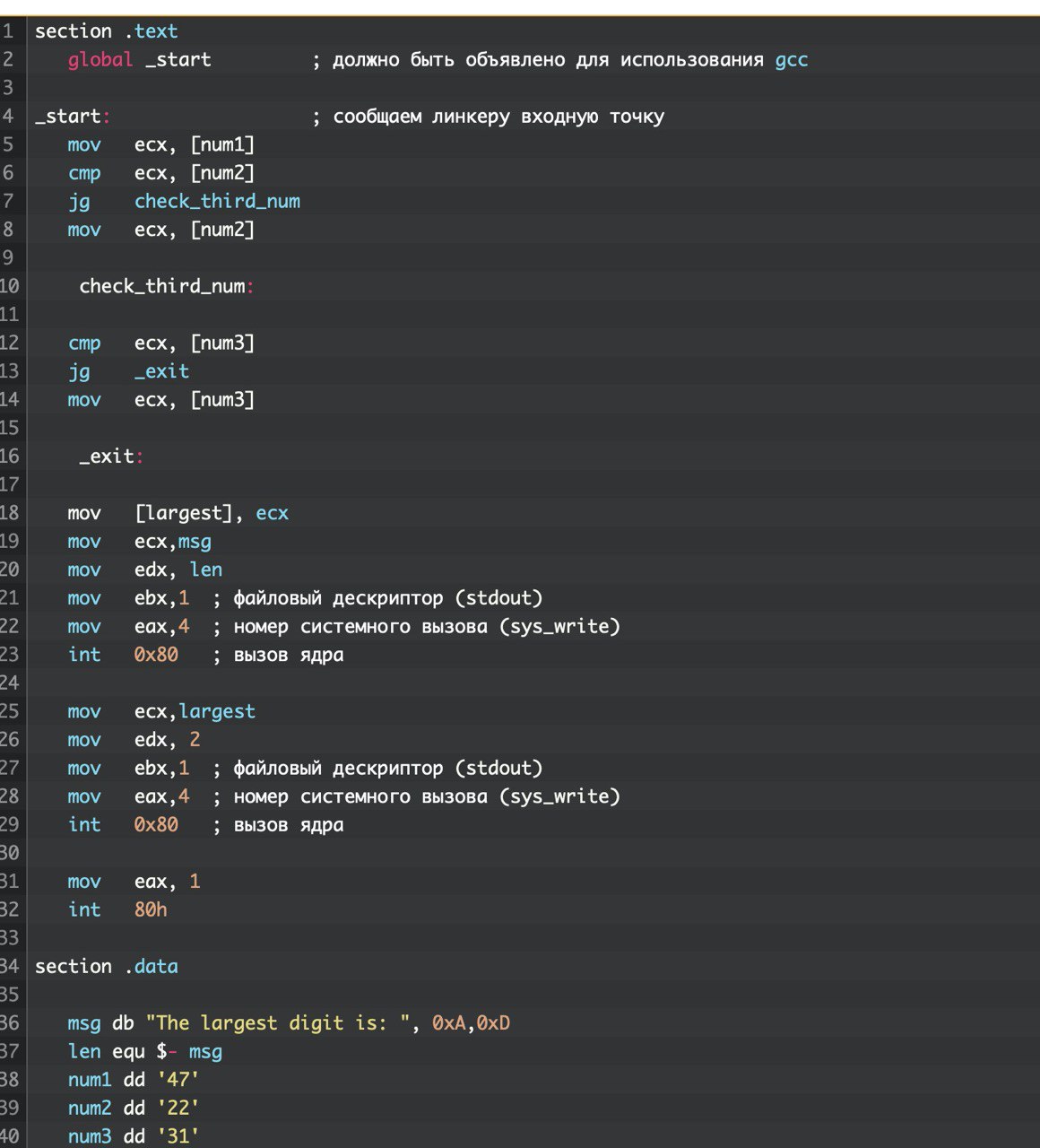
Task: Click 'check_third_num' jump target on line 7
Action: (218, 202)
